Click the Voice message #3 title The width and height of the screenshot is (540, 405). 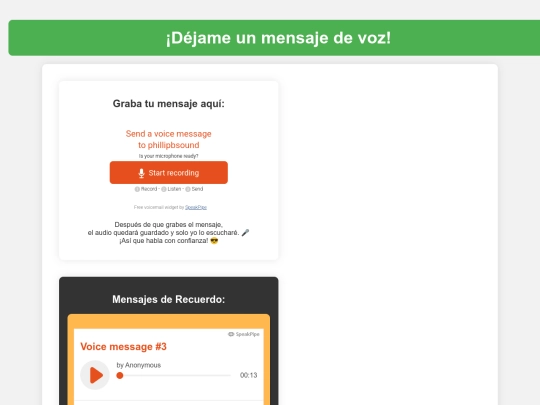click(123, 346)
